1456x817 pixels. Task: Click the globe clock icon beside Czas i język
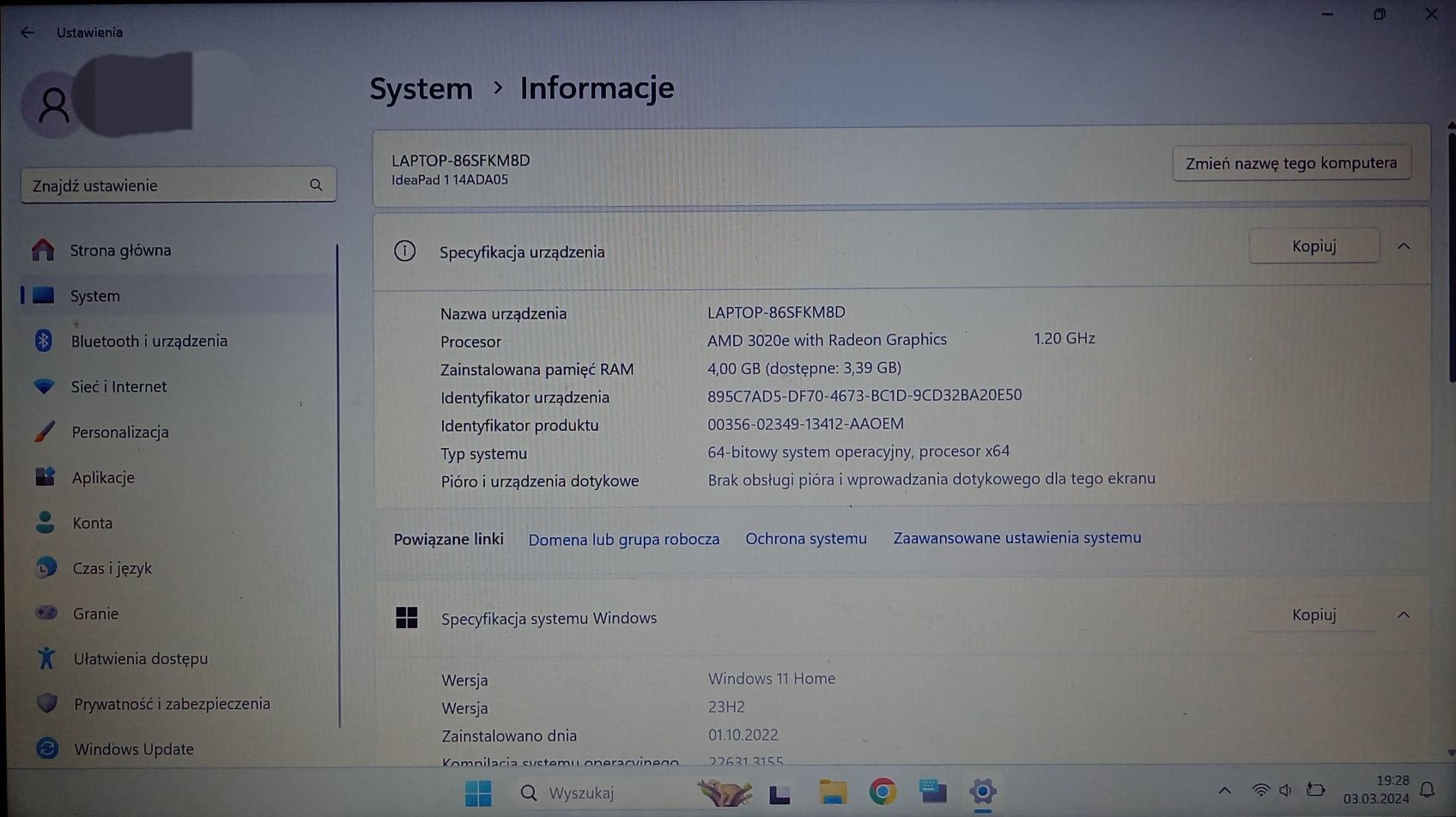pyautogui.click(x=45, y=567)
